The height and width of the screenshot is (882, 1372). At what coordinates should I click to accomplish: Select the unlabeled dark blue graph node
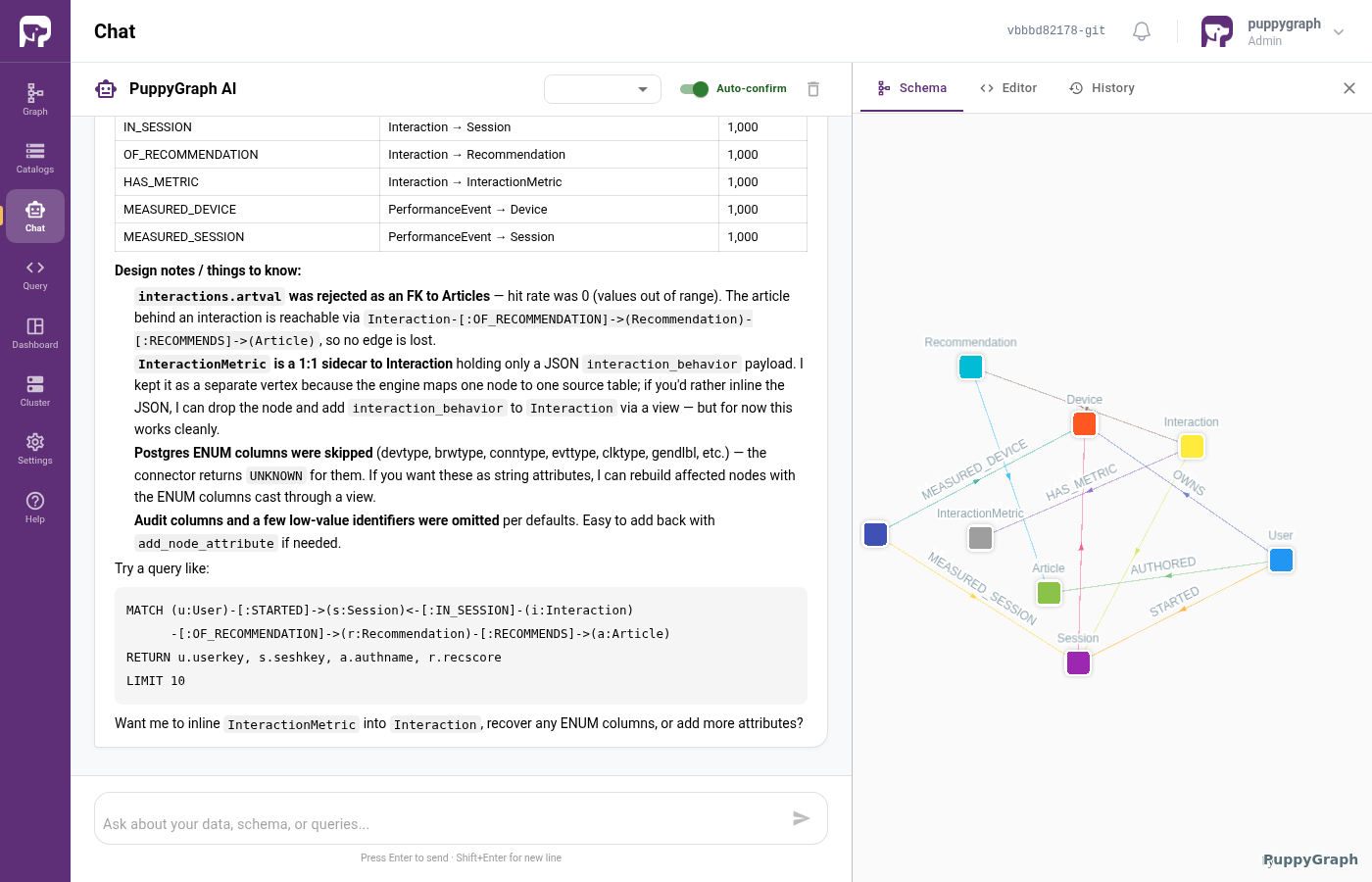876,534
